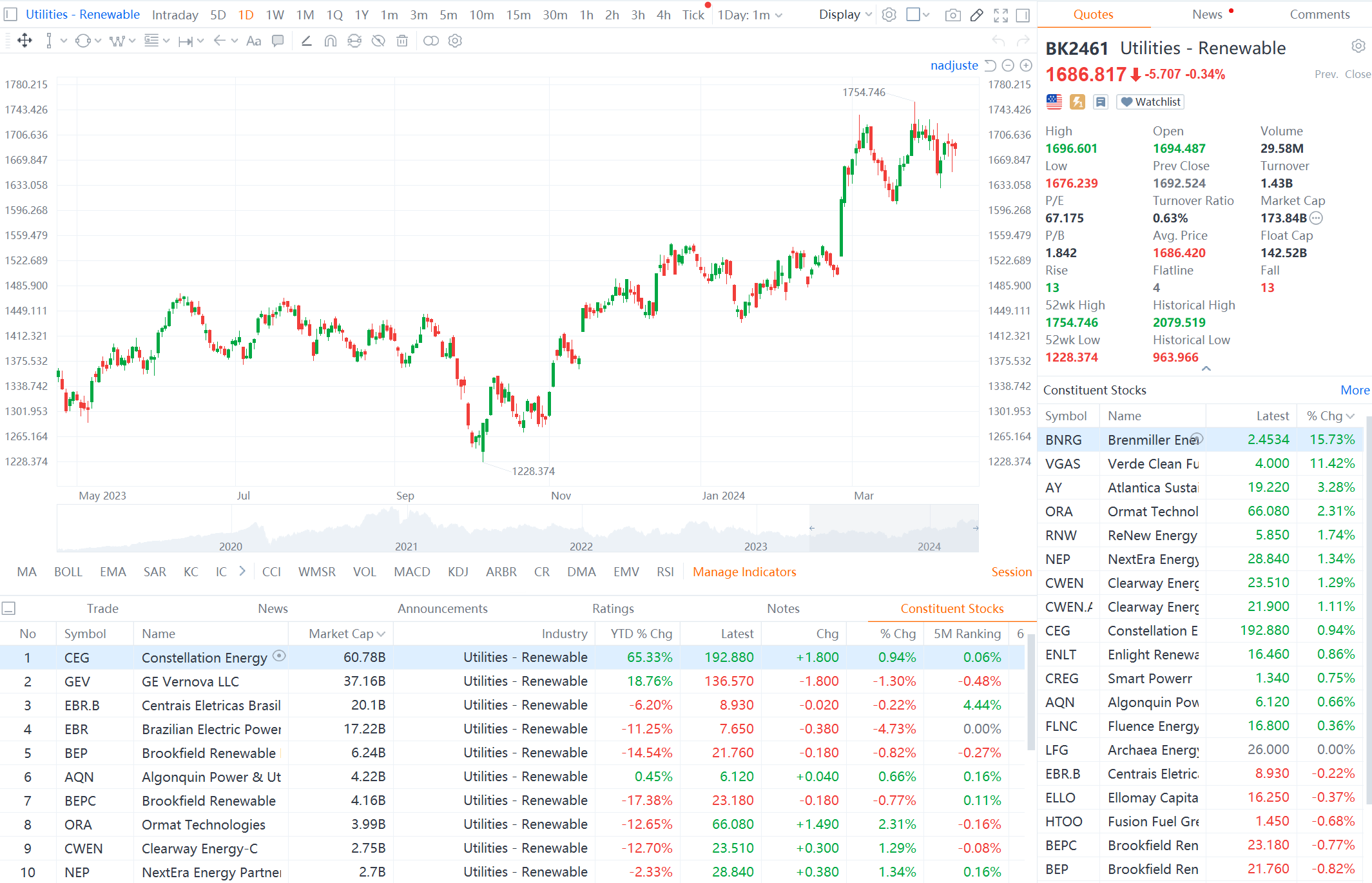Insert a comment bubble annotation

click(278, 41)
